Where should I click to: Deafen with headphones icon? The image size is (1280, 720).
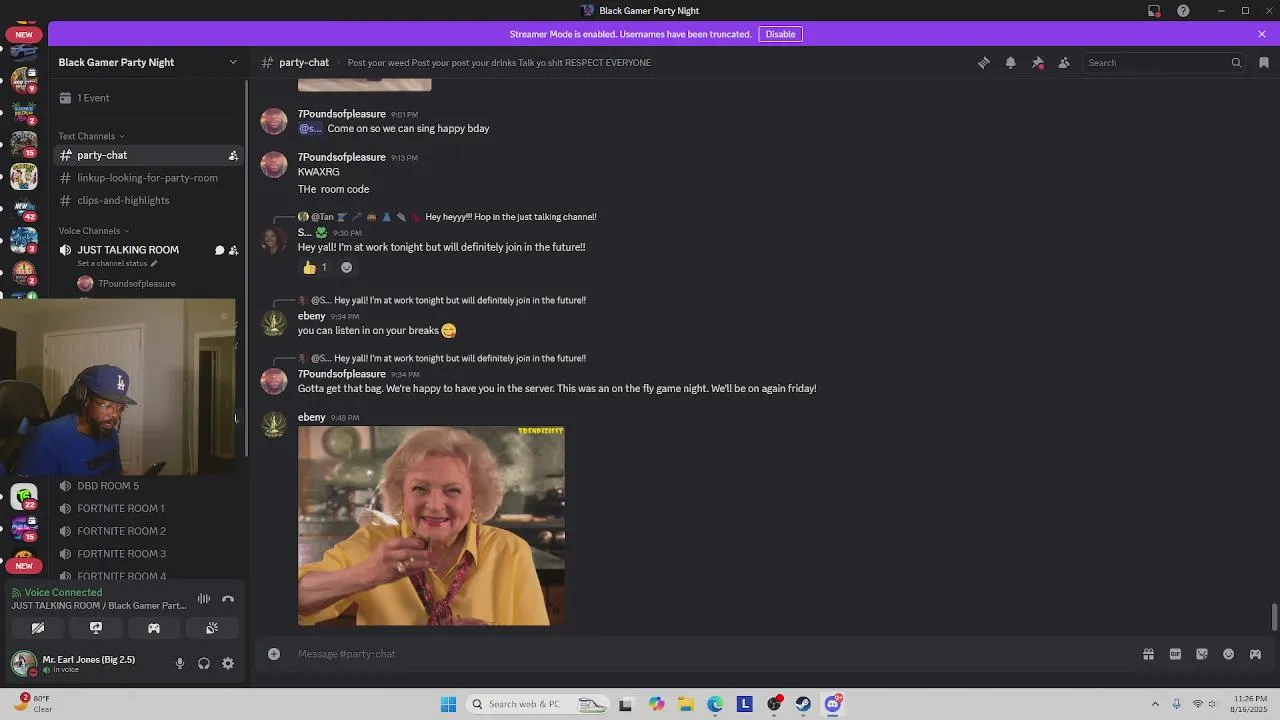tap(204, 663)
